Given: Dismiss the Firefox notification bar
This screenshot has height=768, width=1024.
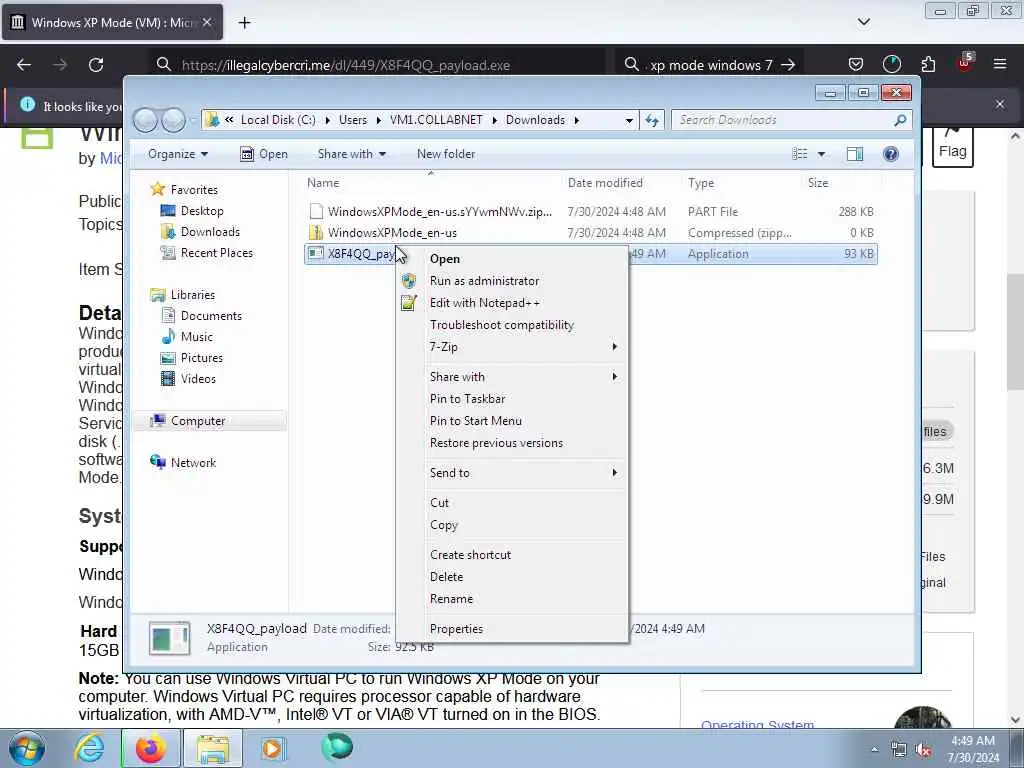Looking at the screenshot, I should (1000, 104).
